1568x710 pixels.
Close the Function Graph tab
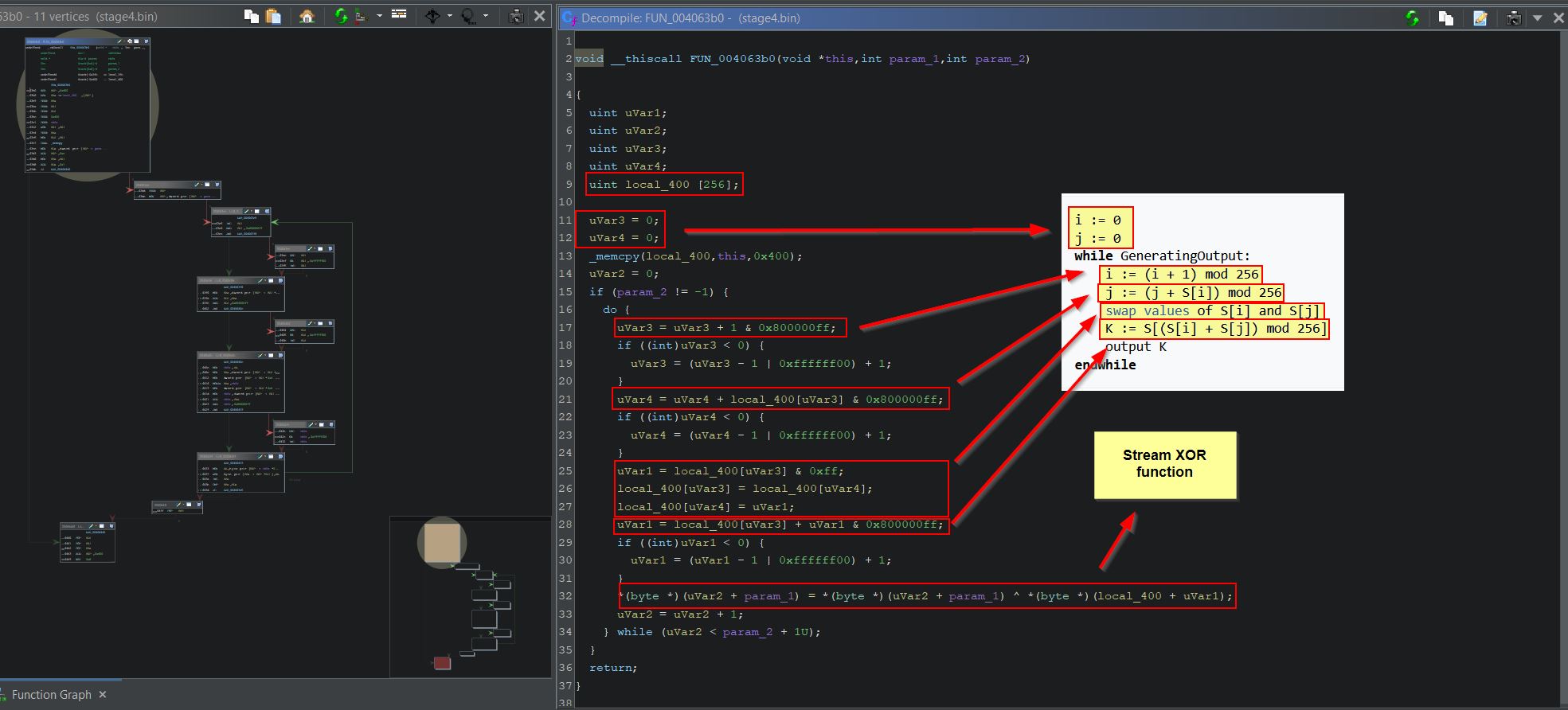pos(103,695)
